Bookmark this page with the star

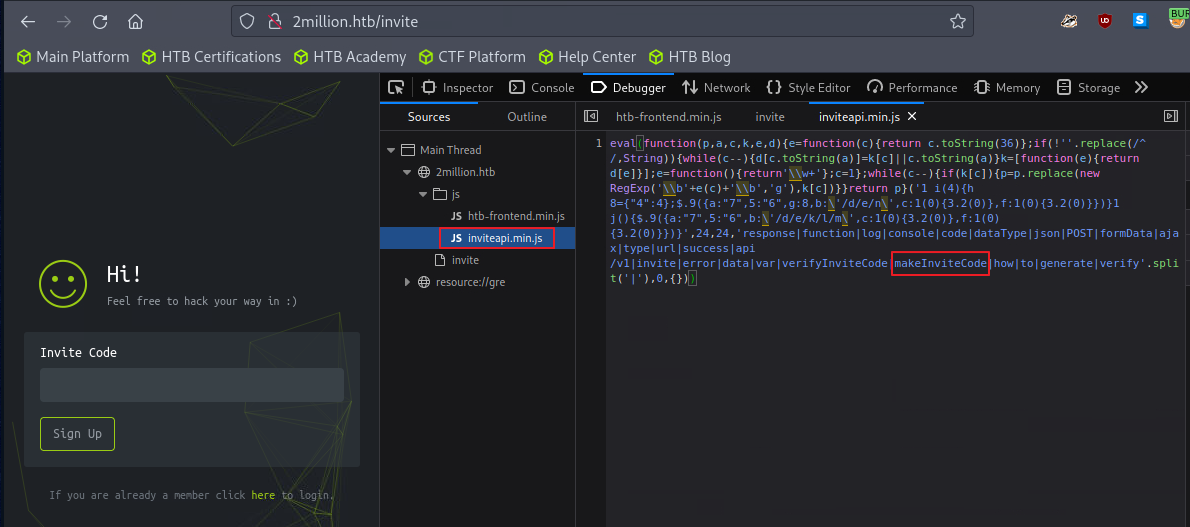coord(958,21)
